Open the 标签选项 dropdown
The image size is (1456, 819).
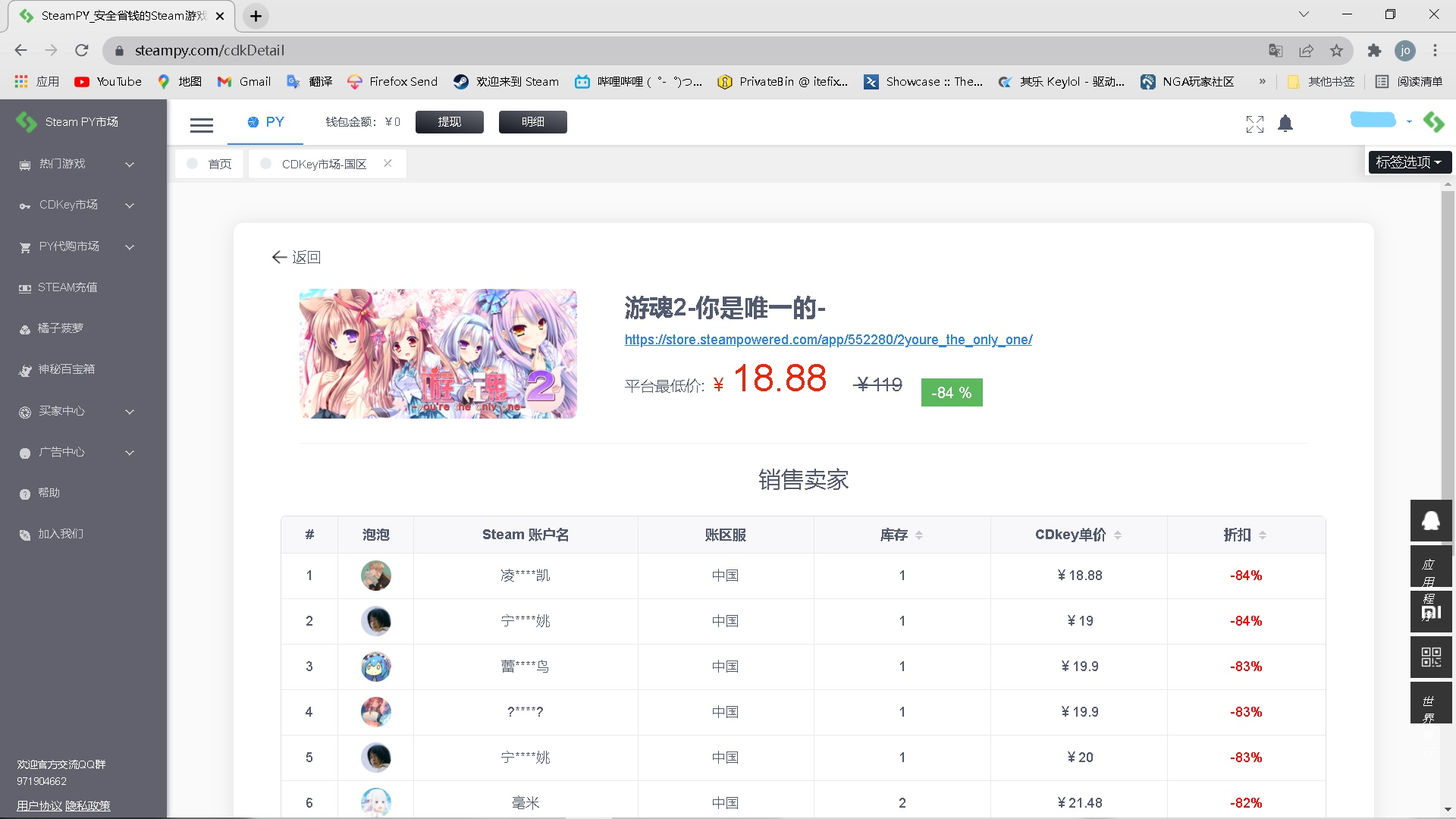pos(1409,162)
